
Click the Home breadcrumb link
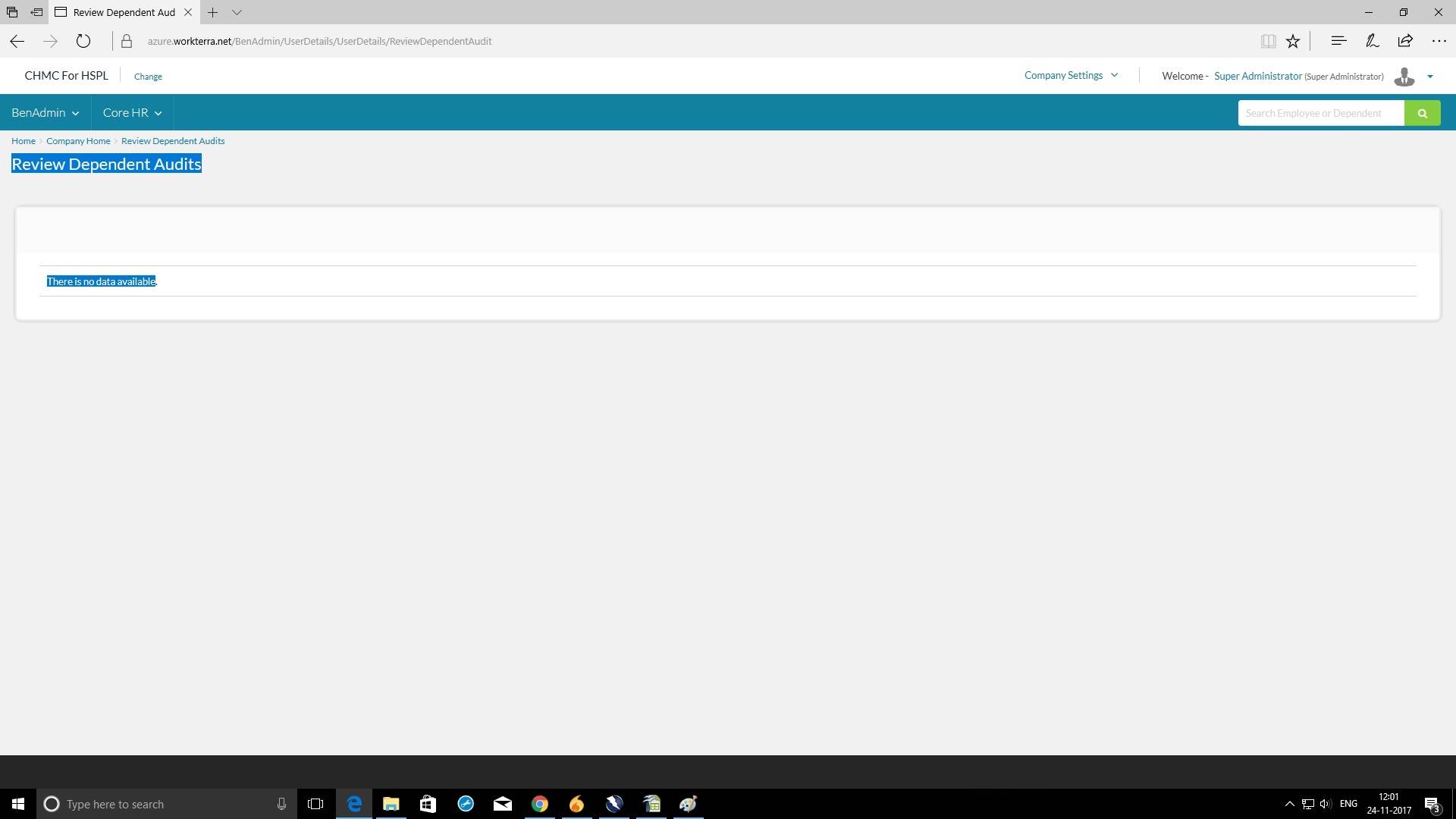(24, 141)
